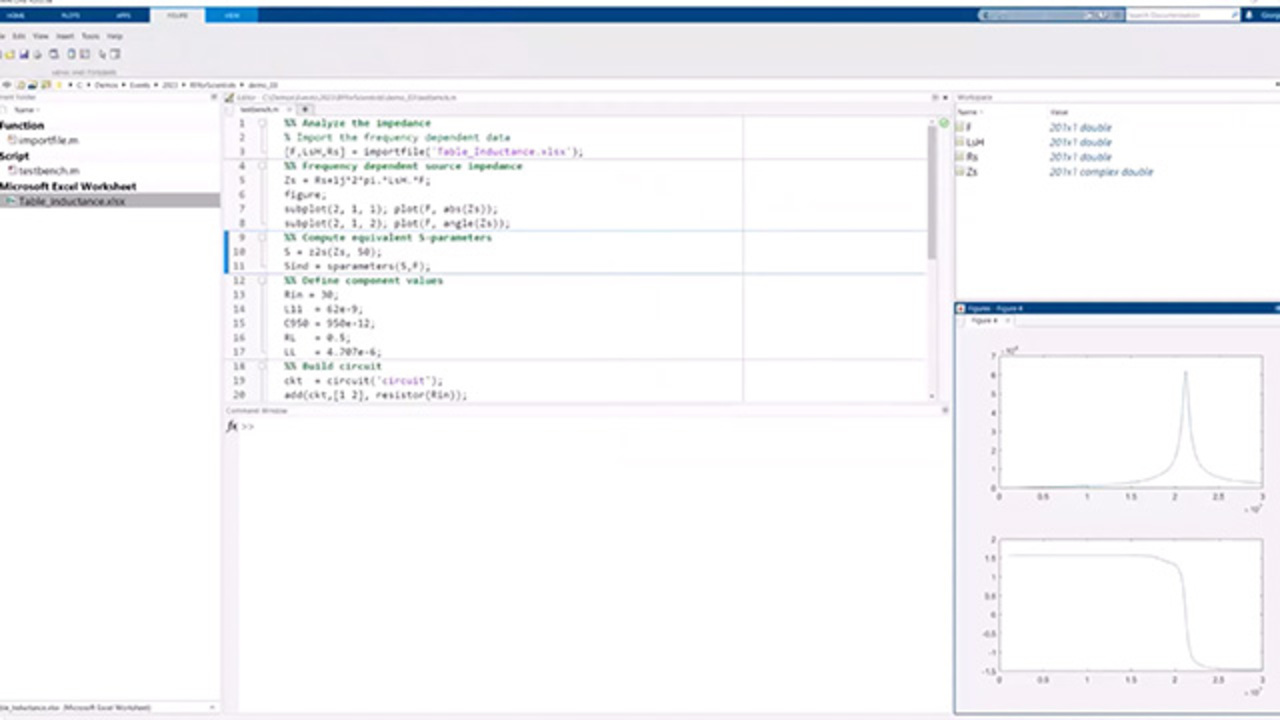Select importfile.m in the file list
Image resolution: width=1280 pixels, height=720 pixels.
pos(48,141)
